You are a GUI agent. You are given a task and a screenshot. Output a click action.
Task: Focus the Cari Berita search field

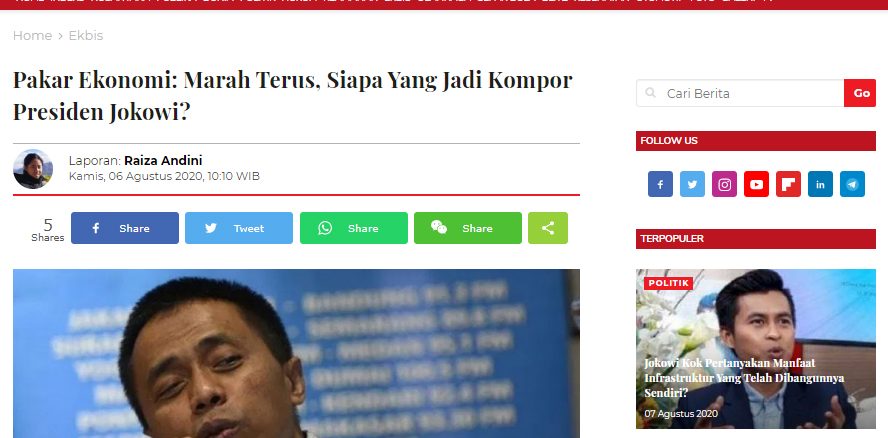[x=740, y=93]
